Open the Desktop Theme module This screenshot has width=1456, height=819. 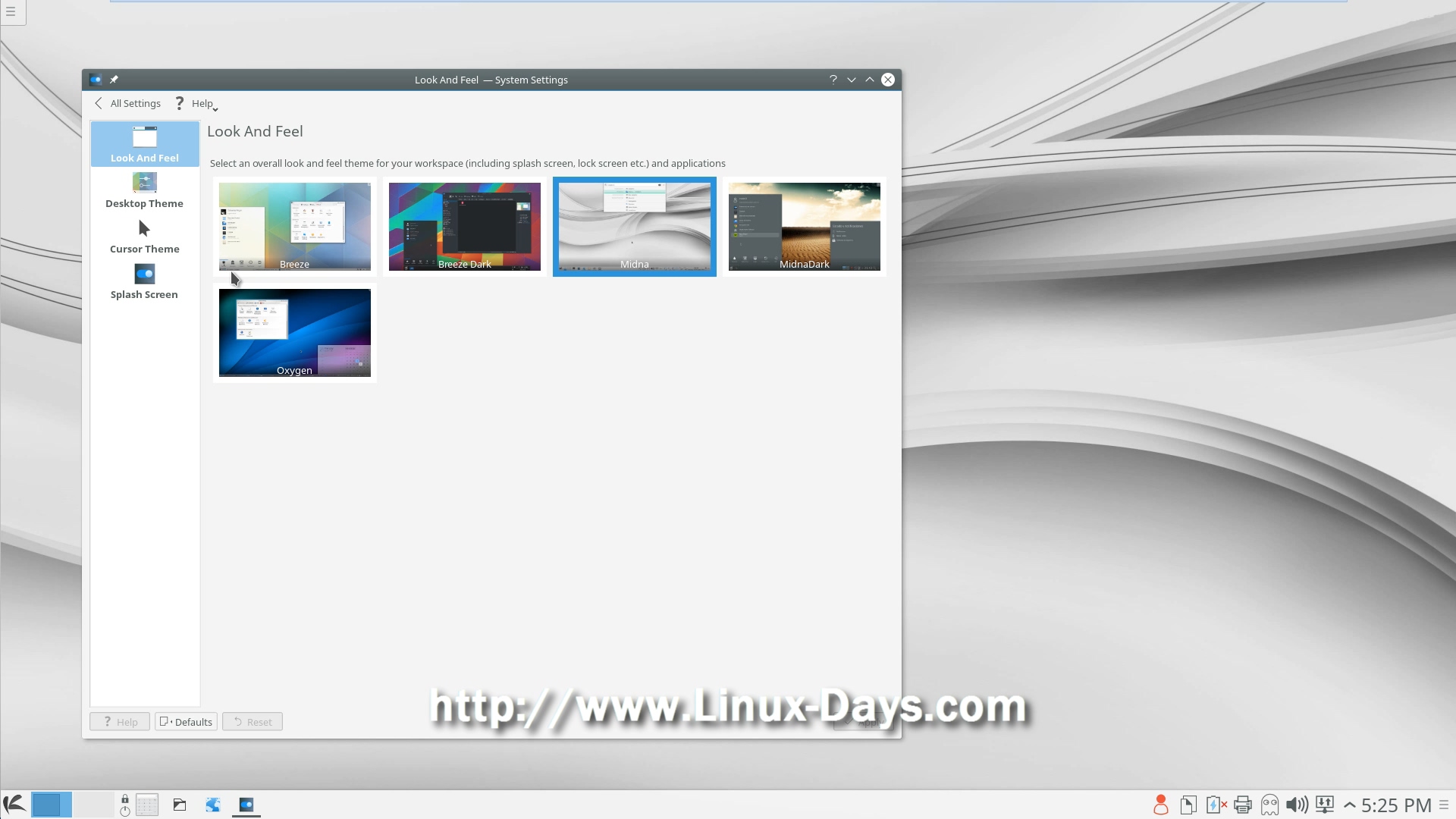tap(144, 190)
